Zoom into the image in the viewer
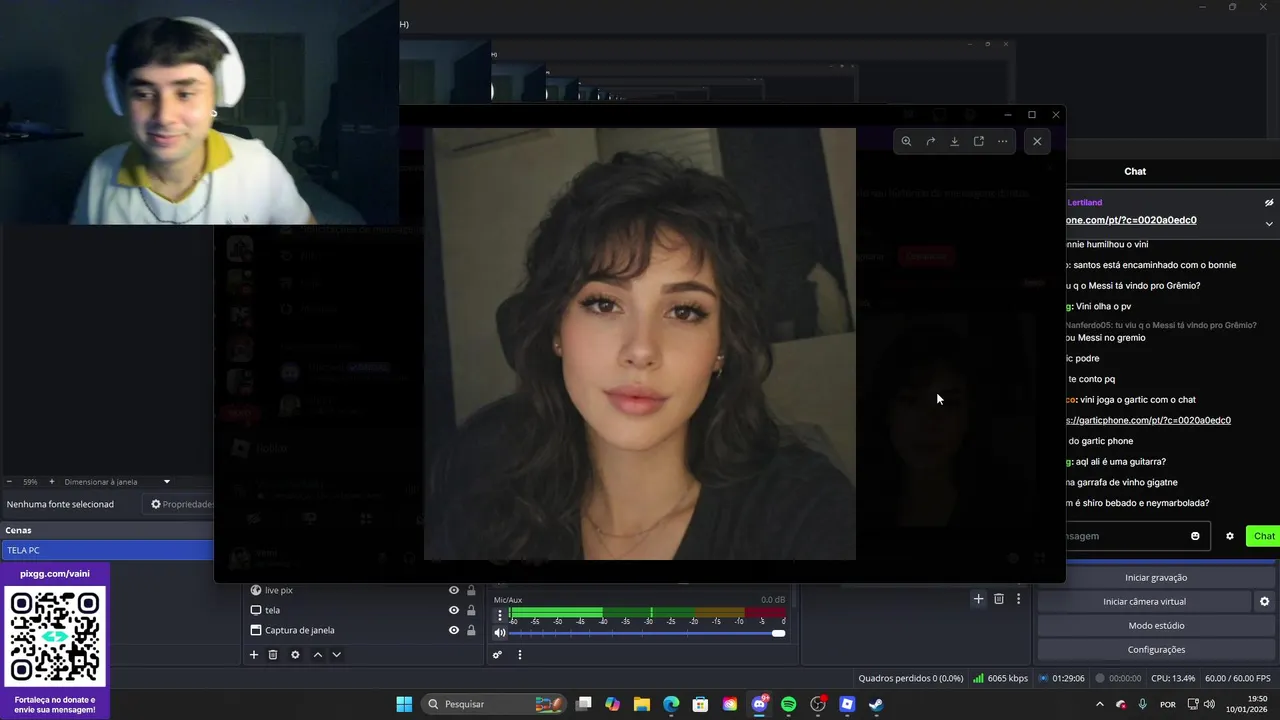The height and width of the screenshot is (720, 1280). pos(906,141)
